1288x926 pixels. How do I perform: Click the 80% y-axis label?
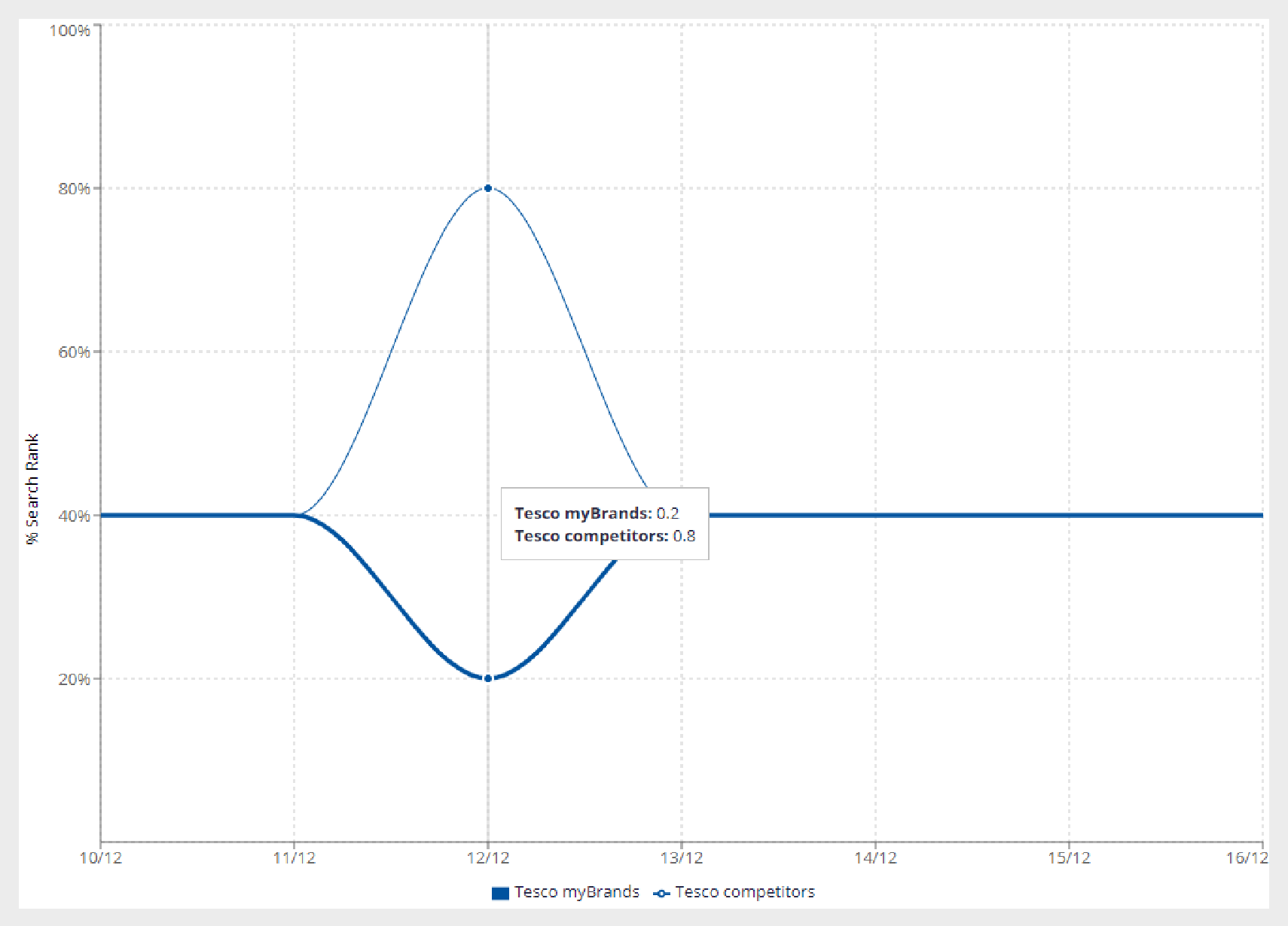pos(74,189)
